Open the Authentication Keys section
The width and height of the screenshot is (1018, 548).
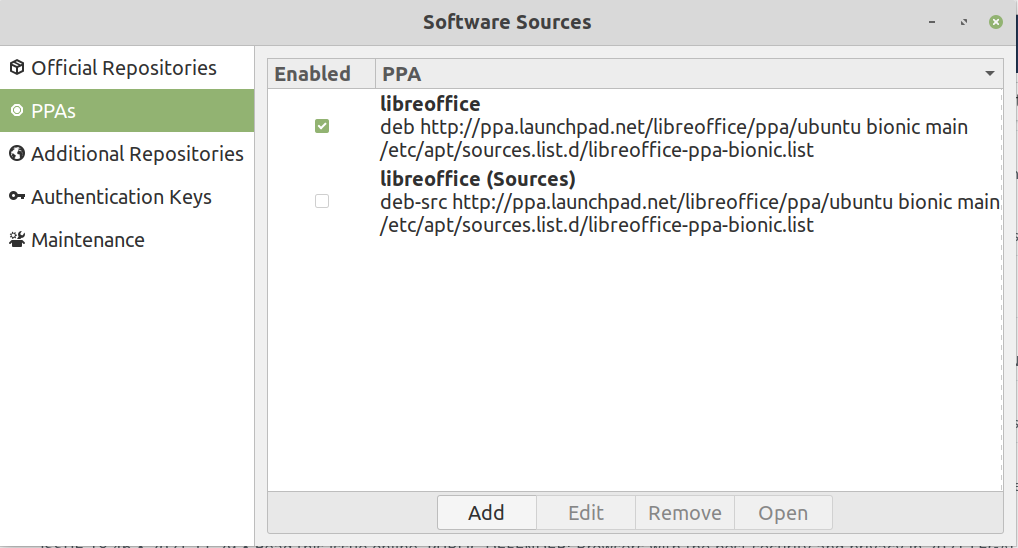[121, 197]
